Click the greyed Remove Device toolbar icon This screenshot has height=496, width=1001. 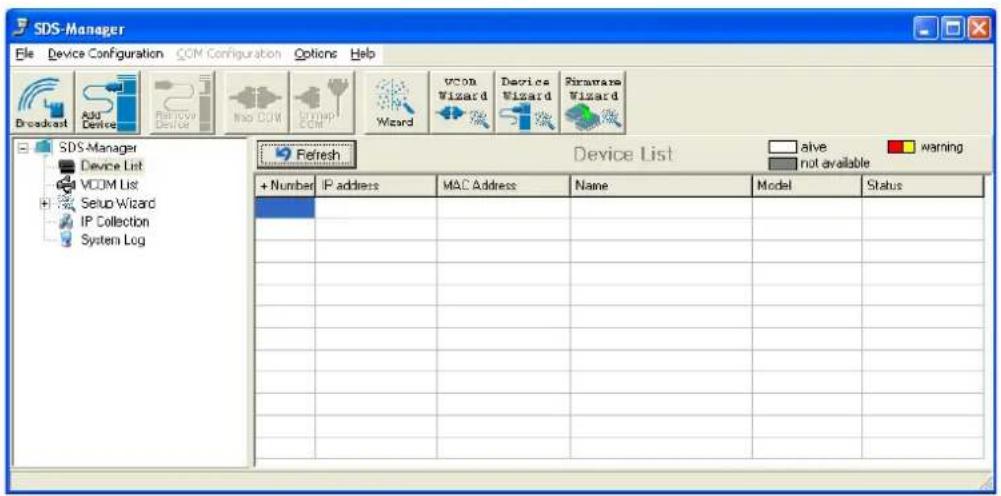tap(182, 101)
